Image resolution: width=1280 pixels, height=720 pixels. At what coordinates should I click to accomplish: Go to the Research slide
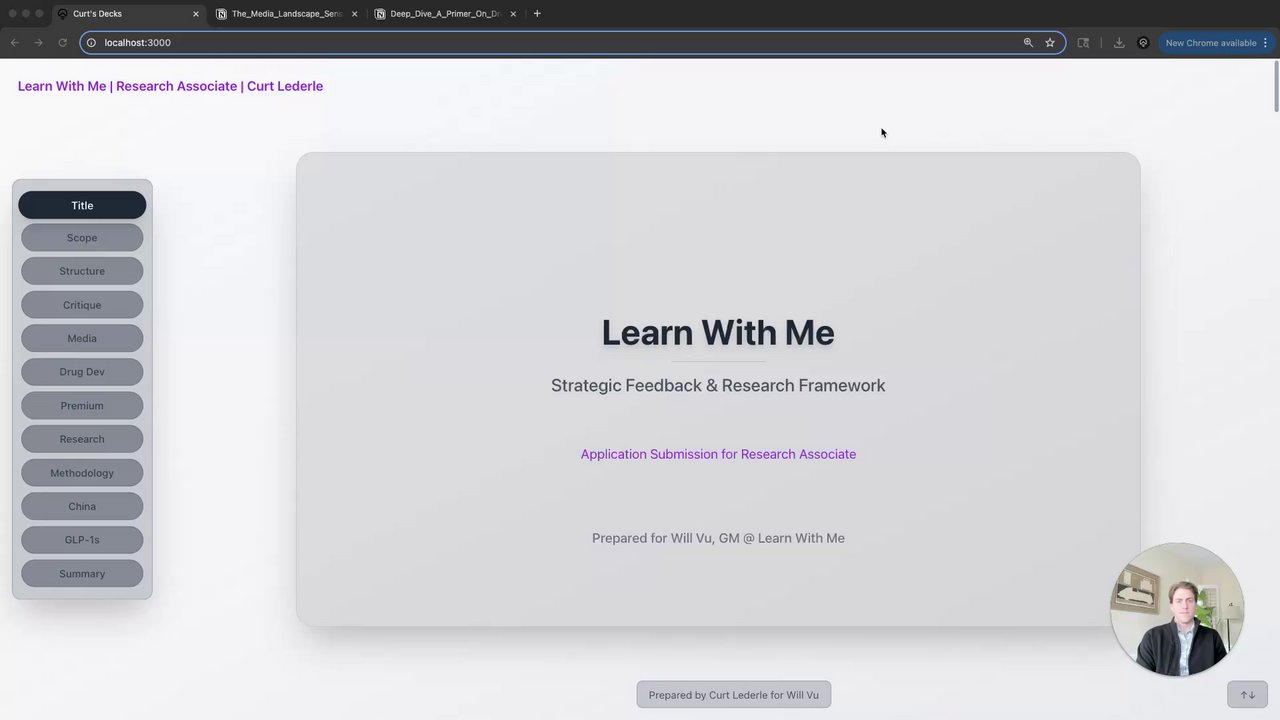point(82,439)
